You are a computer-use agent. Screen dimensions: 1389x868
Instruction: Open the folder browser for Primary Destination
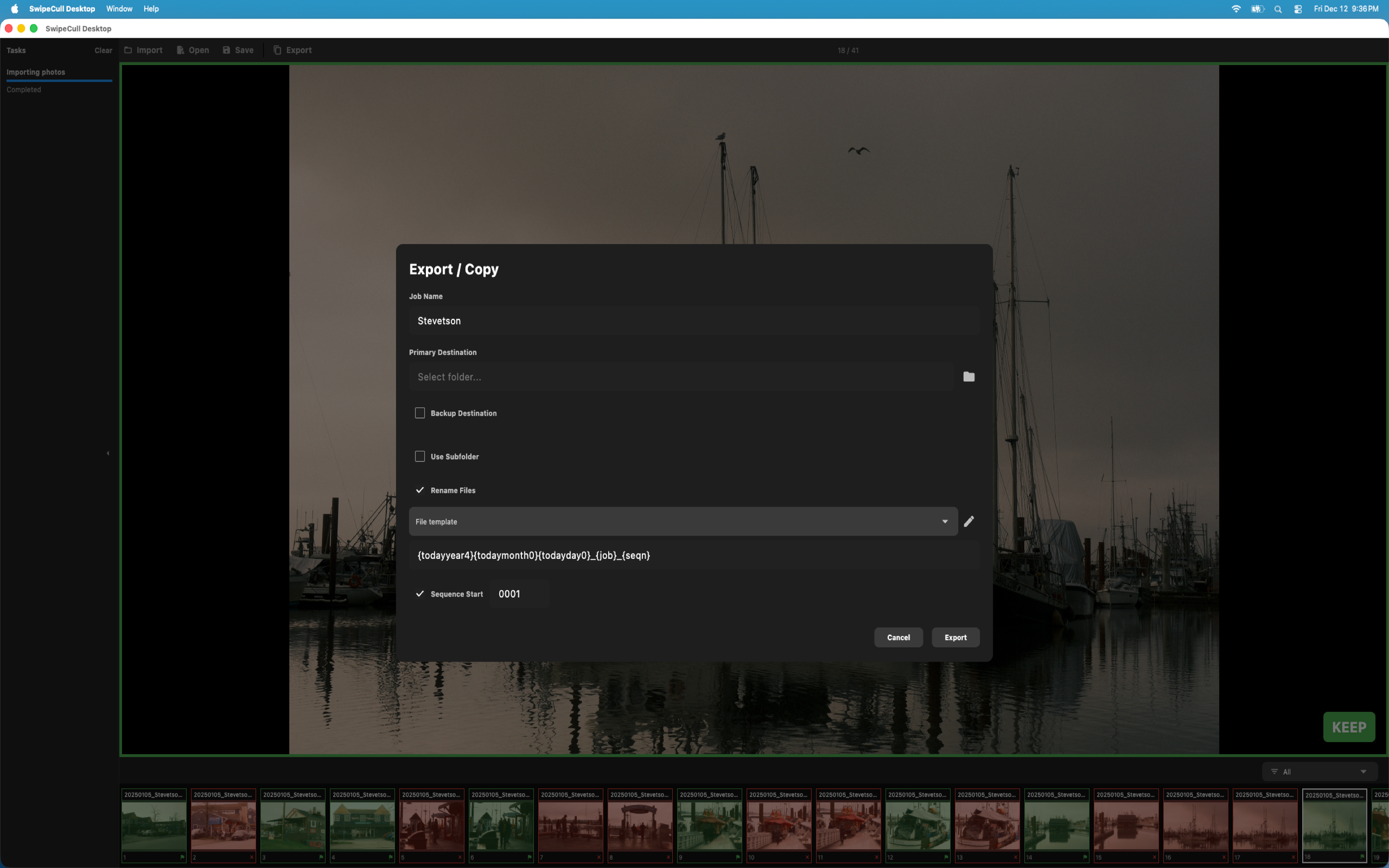pos(969,376)
